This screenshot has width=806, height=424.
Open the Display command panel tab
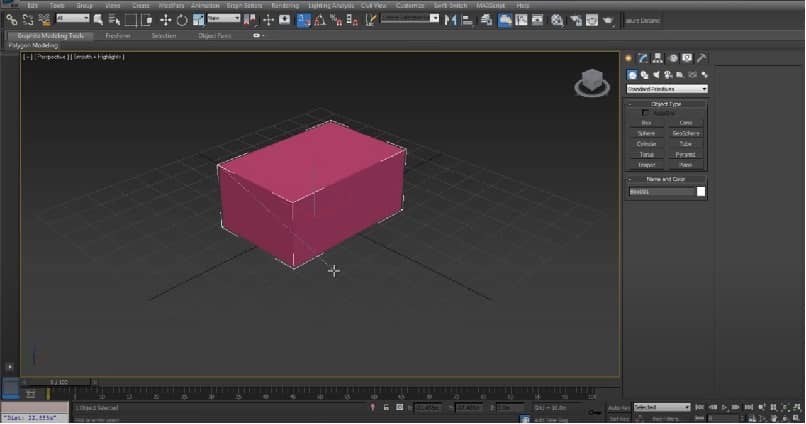(x=687, y=58)
